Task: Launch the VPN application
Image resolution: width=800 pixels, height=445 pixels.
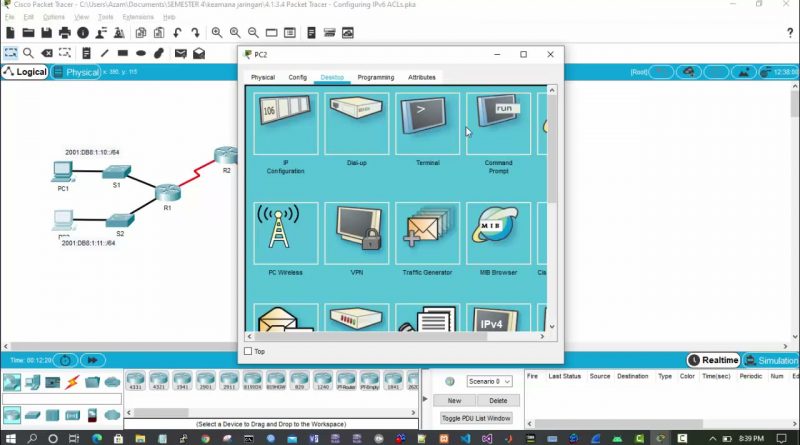Action: 357,233
